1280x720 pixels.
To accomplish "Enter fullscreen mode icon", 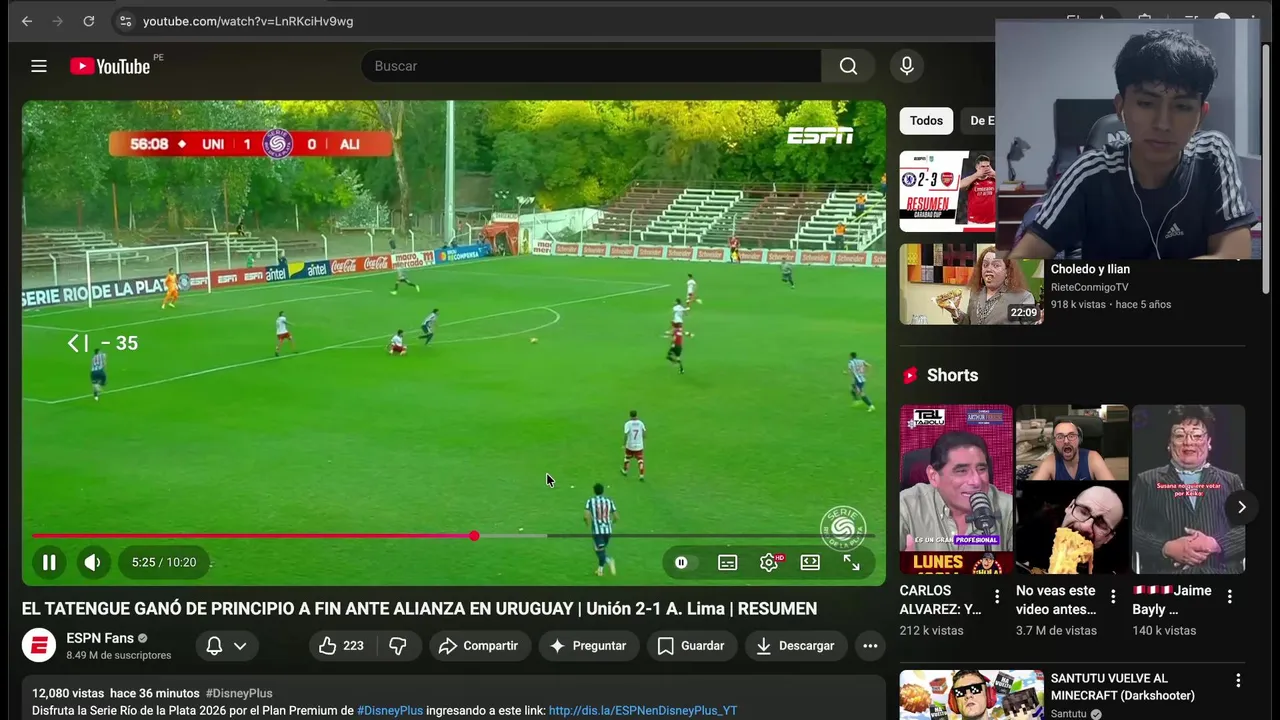I will (x=852, y=563).
